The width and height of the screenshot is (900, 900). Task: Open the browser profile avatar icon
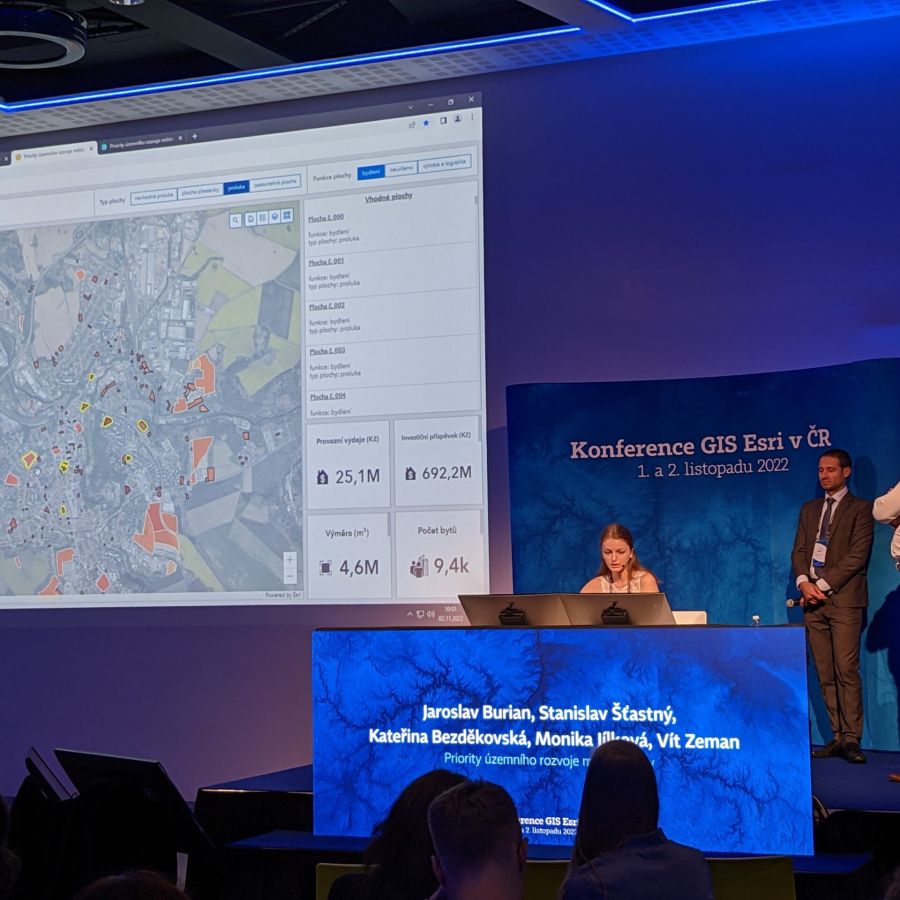pyautogui.click(x=457, y=119)
